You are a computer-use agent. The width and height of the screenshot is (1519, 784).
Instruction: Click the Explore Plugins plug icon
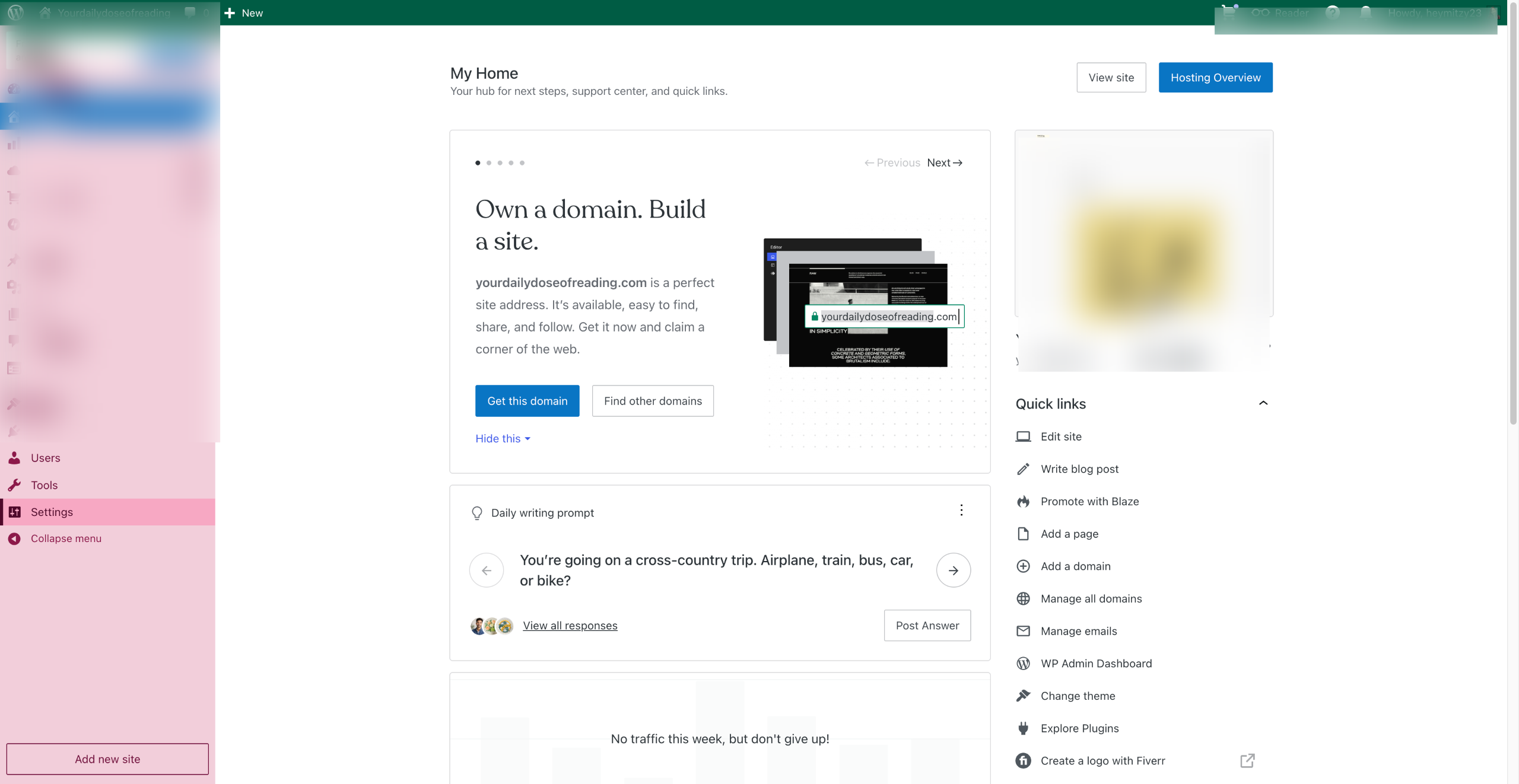(1023, 728)
